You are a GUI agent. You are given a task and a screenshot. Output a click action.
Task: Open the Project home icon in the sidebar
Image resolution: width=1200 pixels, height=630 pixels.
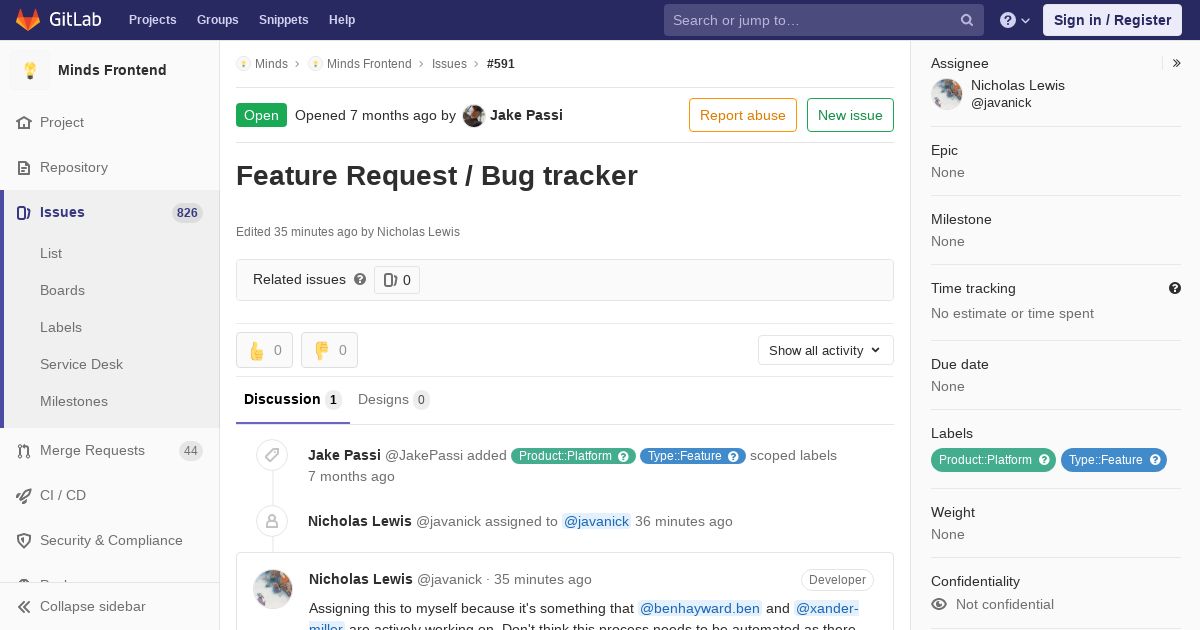(24, 123)
